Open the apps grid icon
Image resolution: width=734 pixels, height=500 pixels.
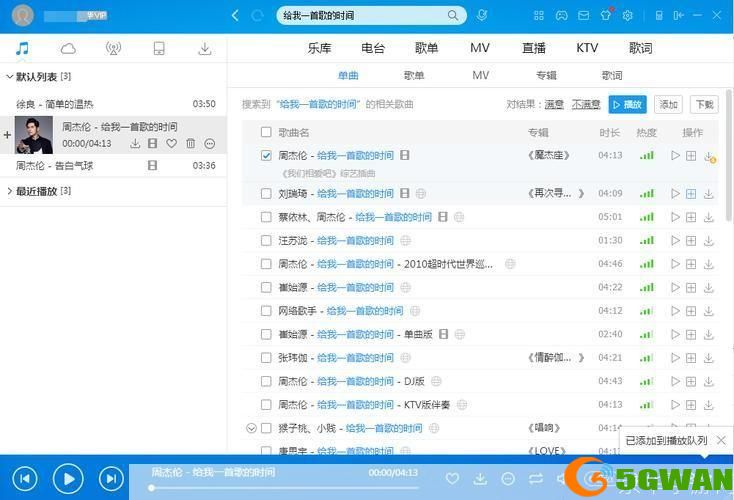539,15
